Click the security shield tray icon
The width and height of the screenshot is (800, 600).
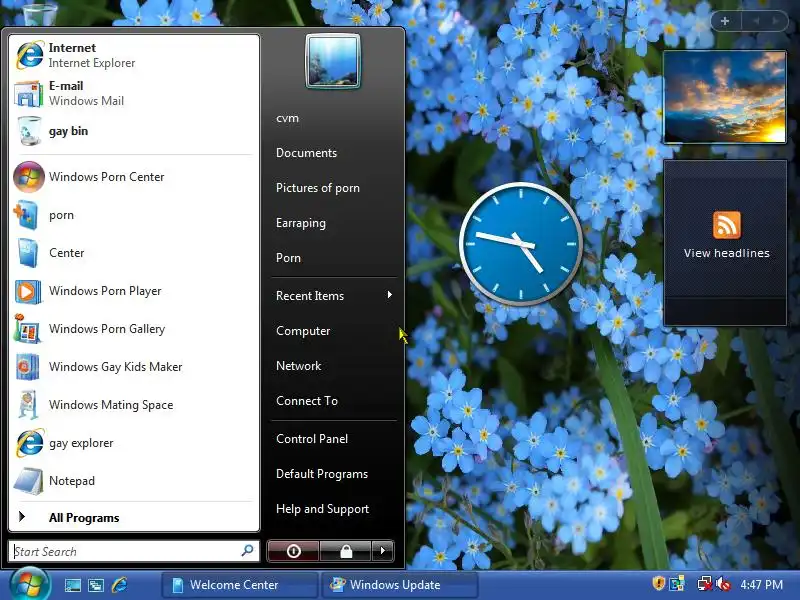[x=659, y=583]
